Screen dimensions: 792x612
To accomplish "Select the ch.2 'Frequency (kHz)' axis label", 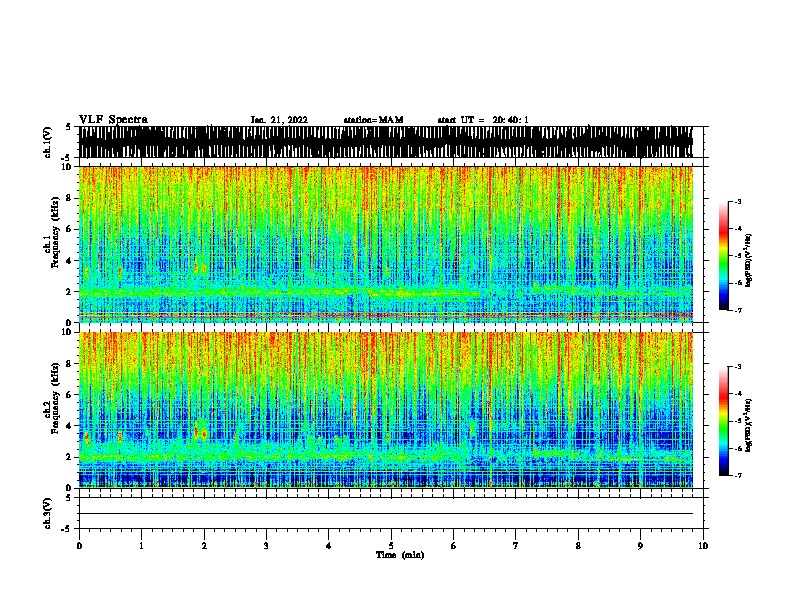I will coord(55,398).
